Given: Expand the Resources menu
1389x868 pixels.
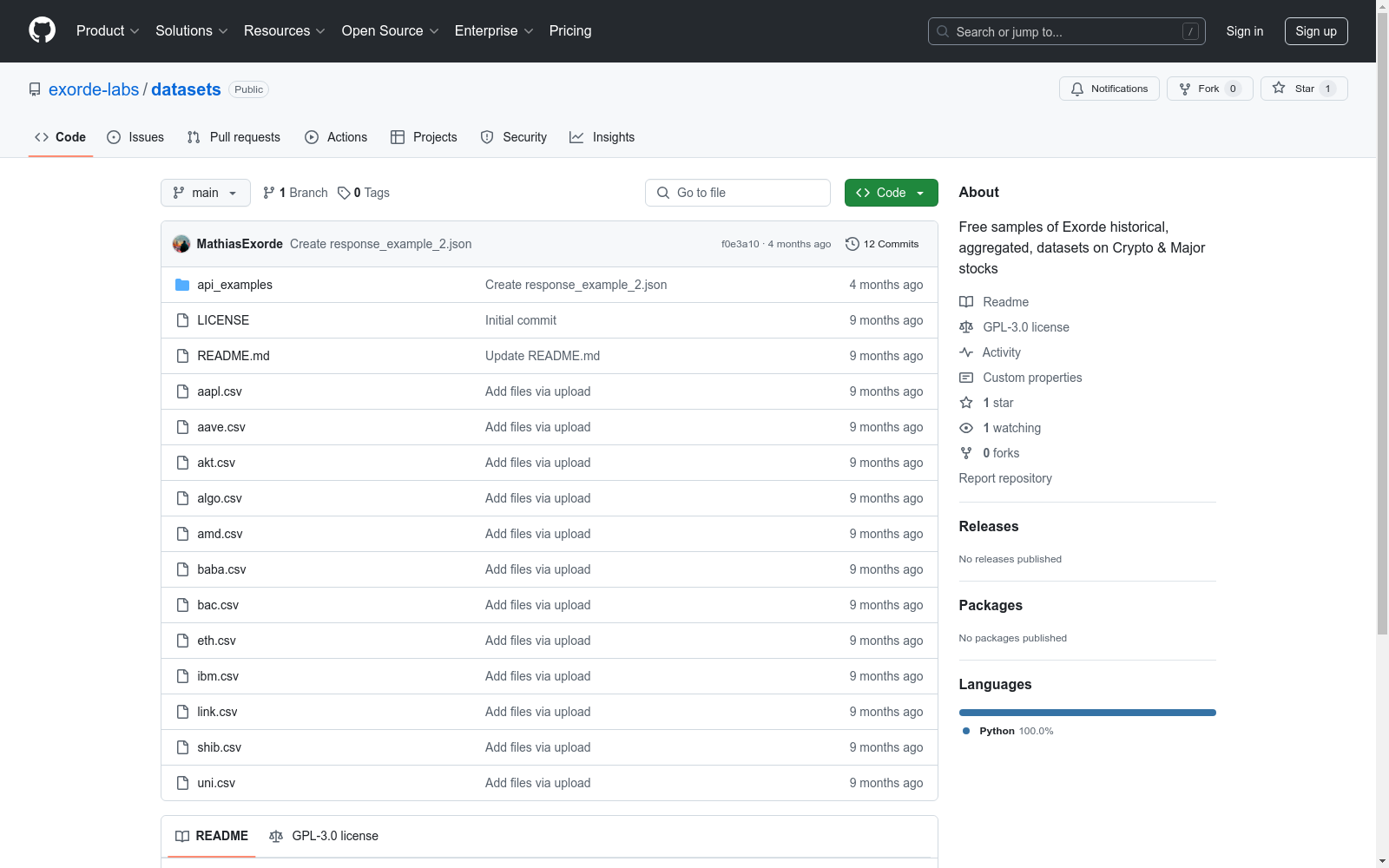Looking at the screenshot, I should pyautogui.click(x=285, y=30).
